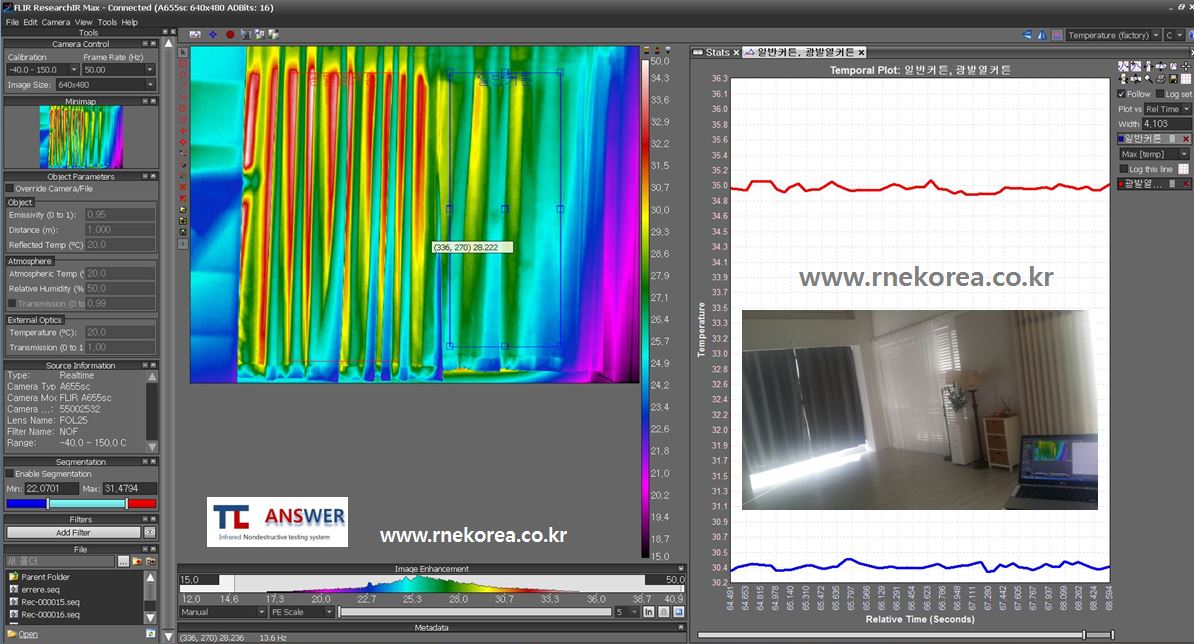Uncheck the Follow checkbox
This screenshot has height=644, width=1194.
pos(1121,94)
